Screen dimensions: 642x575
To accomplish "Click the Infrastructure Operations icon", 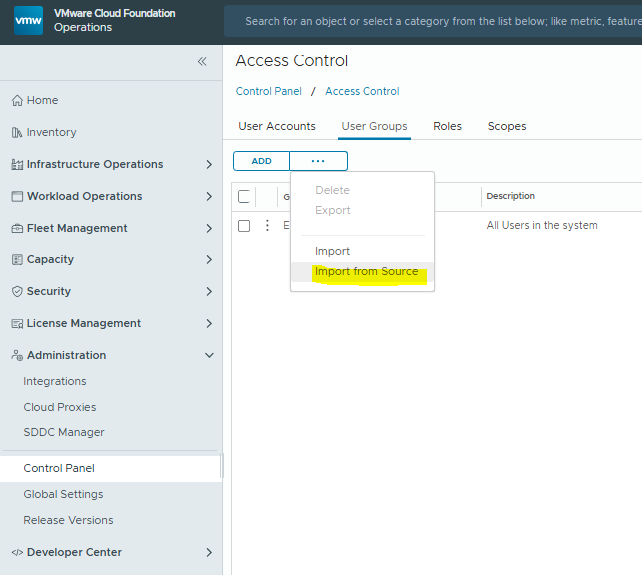I will [17, 165].
